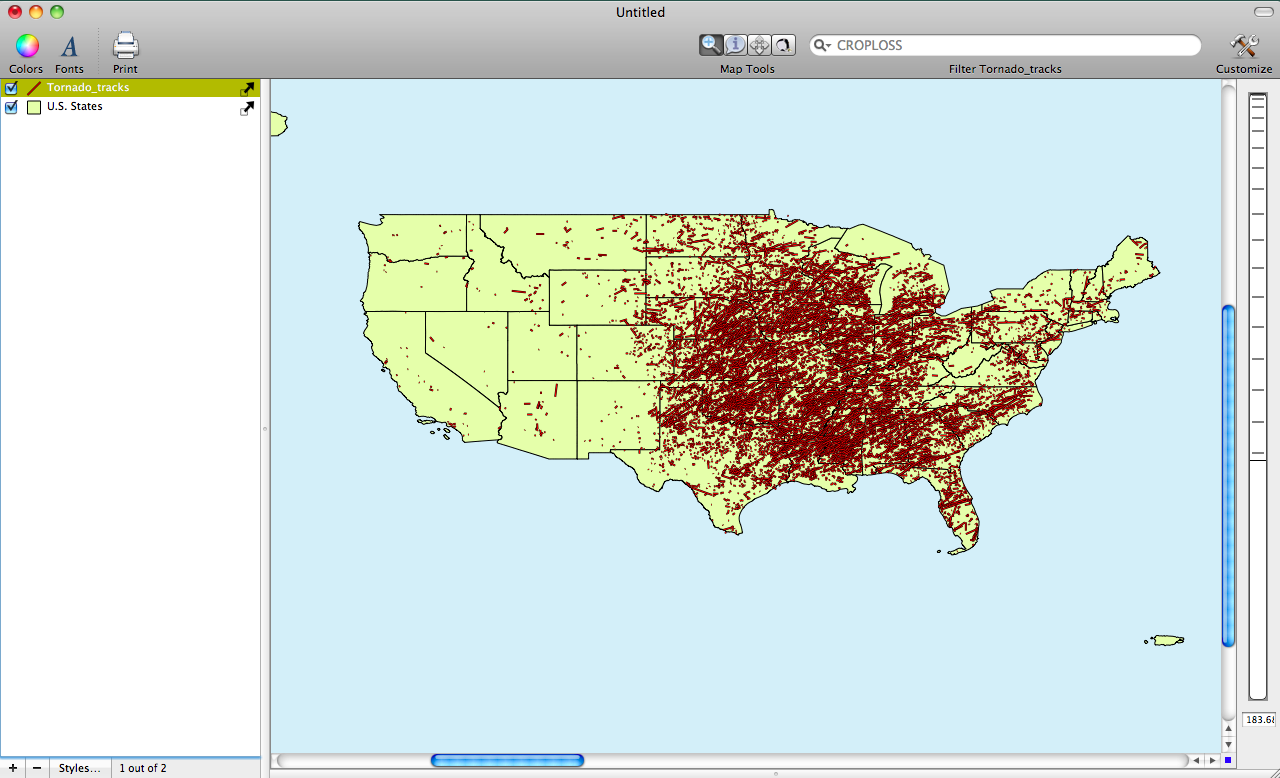Image resolution: width=1280 pixels, height=778 pixels.
Task: Click the U.S. States layer export arrow icon
Action: coord(247,107)
